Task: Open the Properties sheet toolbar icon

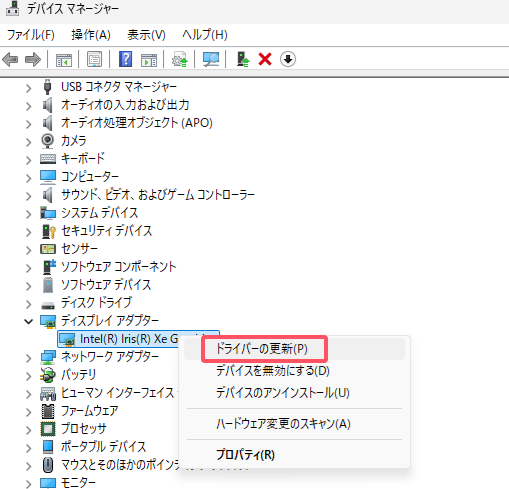Action: 95,60
